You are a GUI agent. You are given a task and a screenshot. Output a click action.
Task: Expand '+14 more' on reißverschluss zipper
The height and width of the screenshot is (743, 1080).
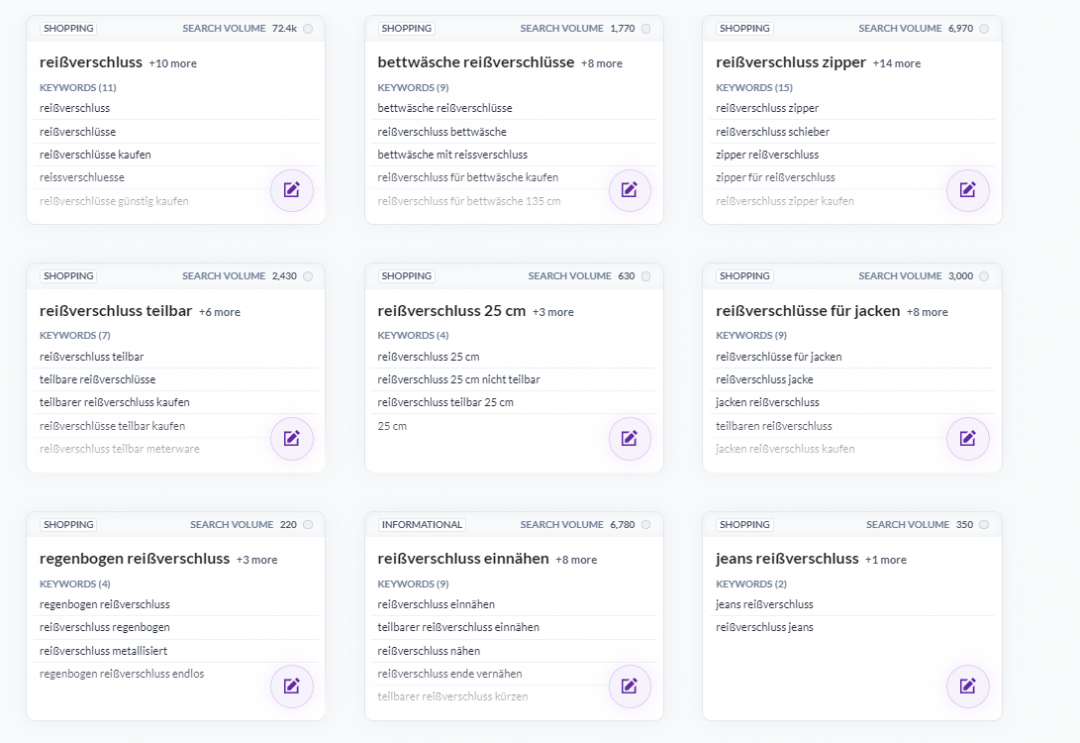tap(896, 64)
